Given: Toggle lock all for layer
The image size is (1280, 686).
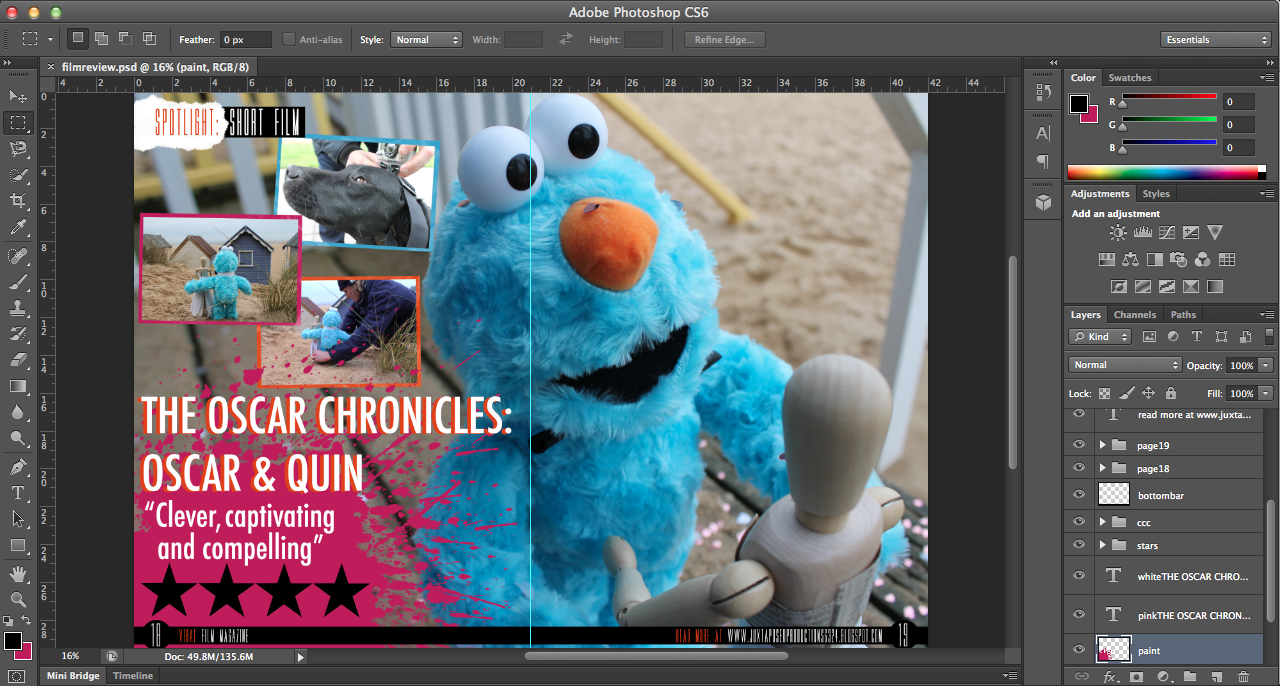Looking at the screenshot, I should pyautogui.click(x=1170, y=393).
